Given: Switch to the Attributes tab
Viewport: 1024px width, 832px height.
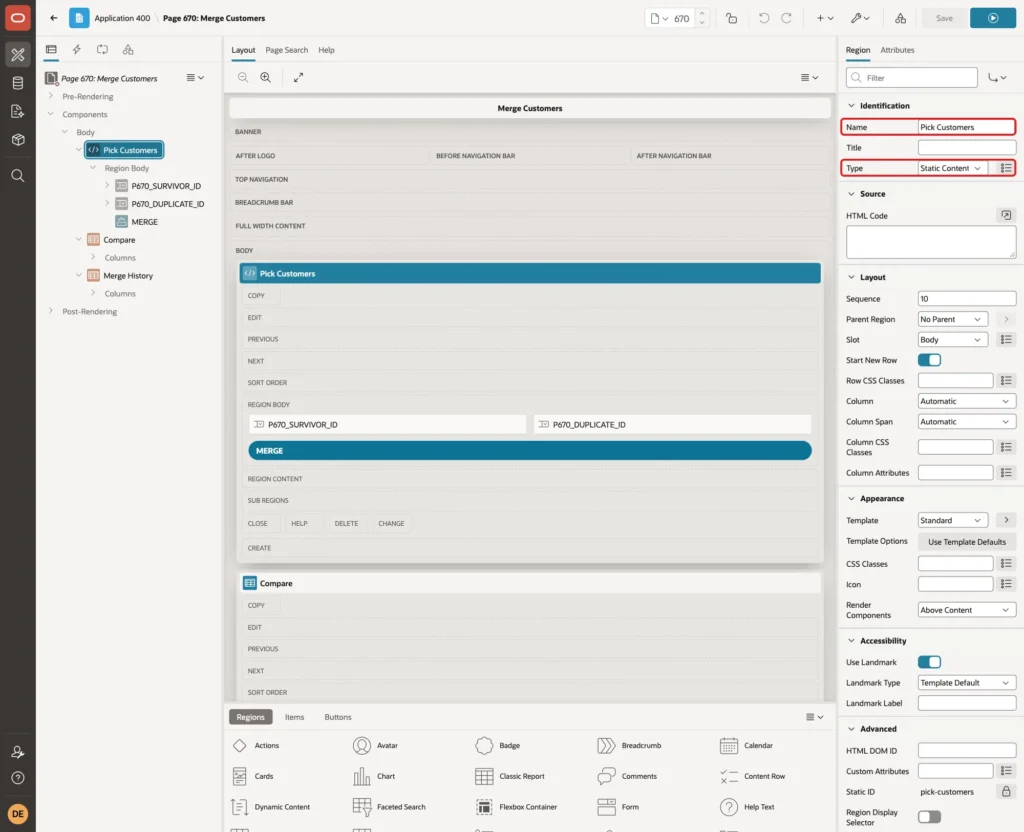Looking at the screenshot, I should click(x=897, y=50).
